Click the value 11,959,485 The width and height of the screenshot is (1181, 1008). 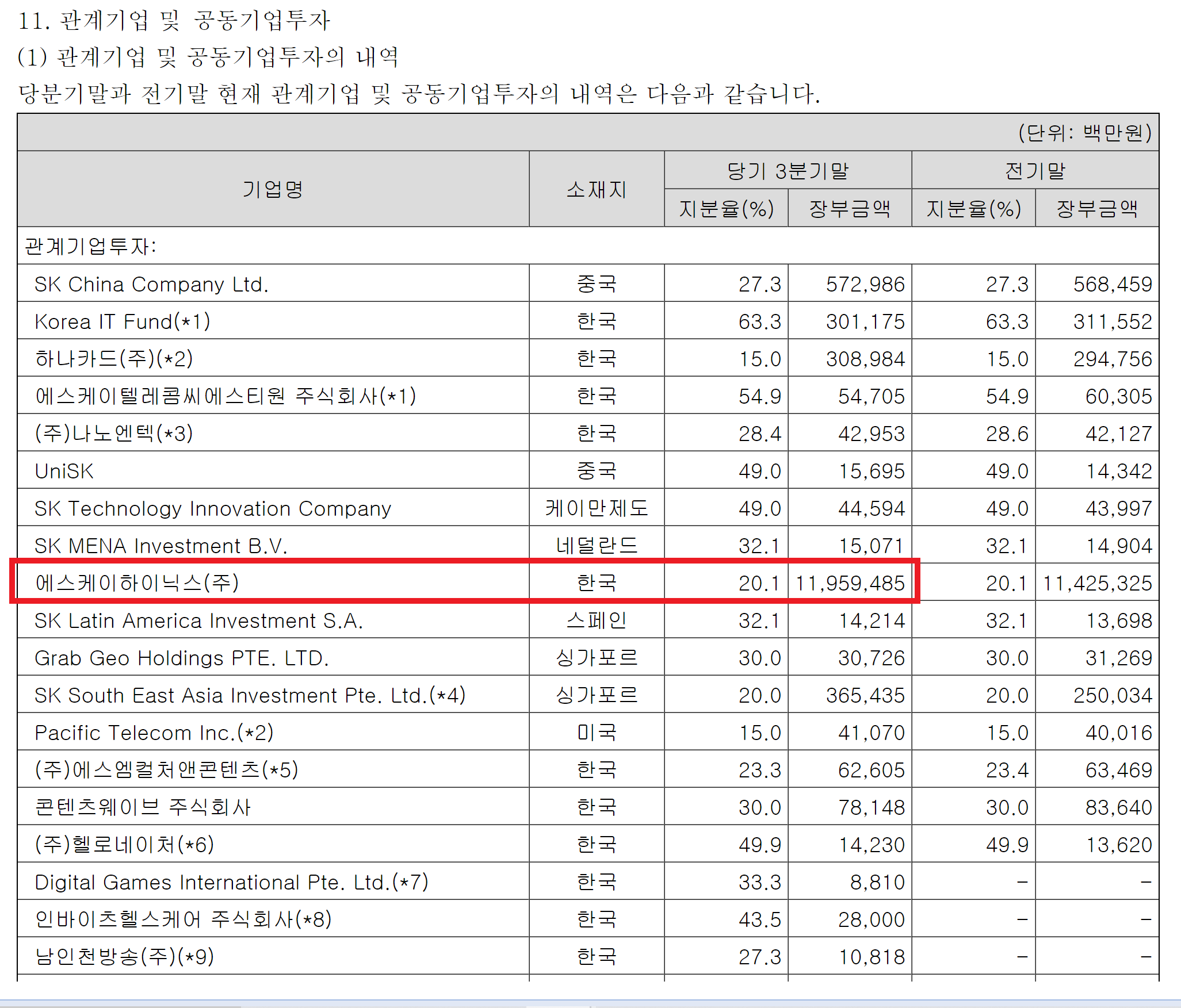click(x=850, y=583)
